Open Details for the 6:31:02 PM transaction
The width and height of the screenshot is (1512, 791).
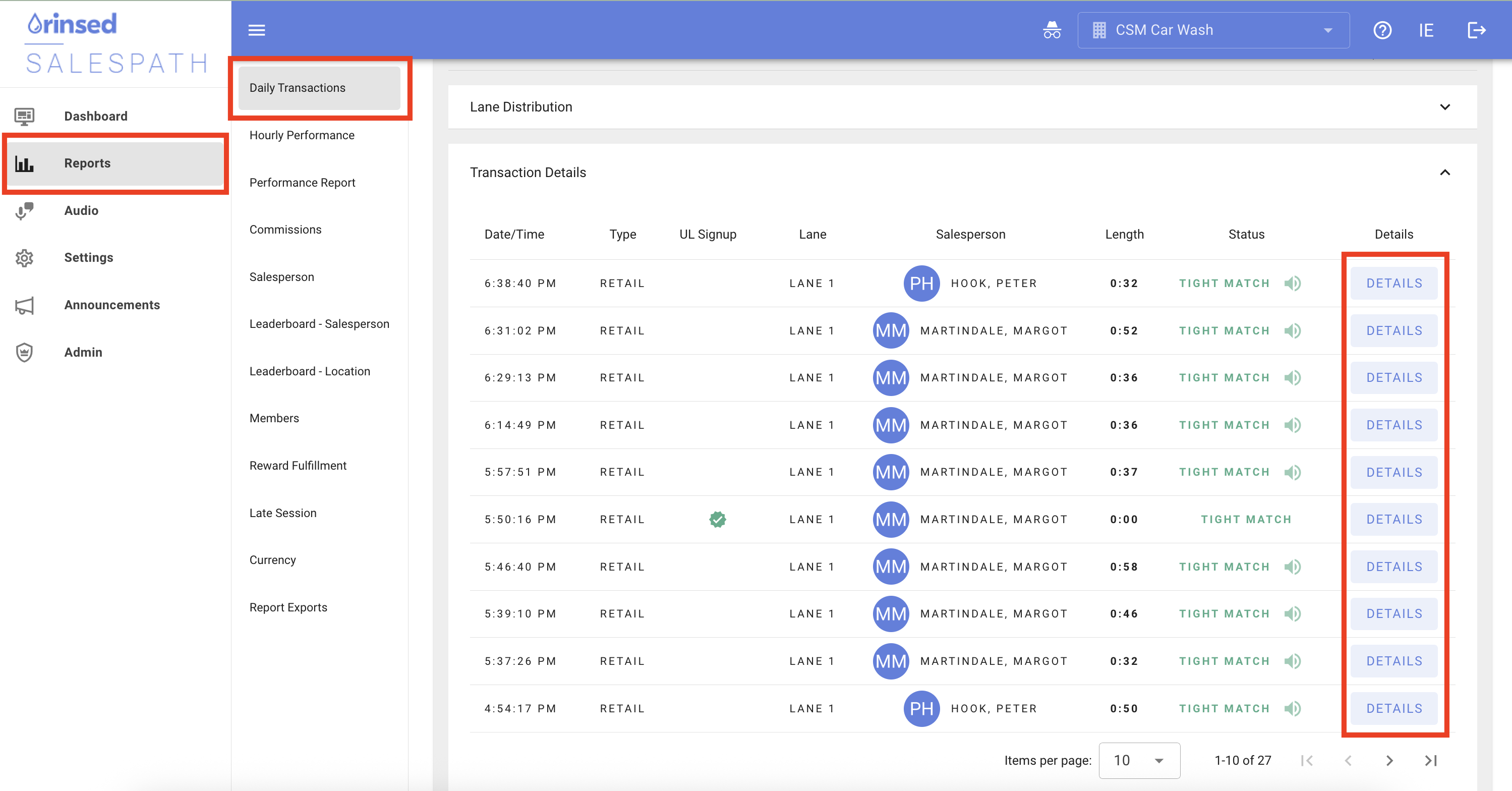pos(1394,330)
